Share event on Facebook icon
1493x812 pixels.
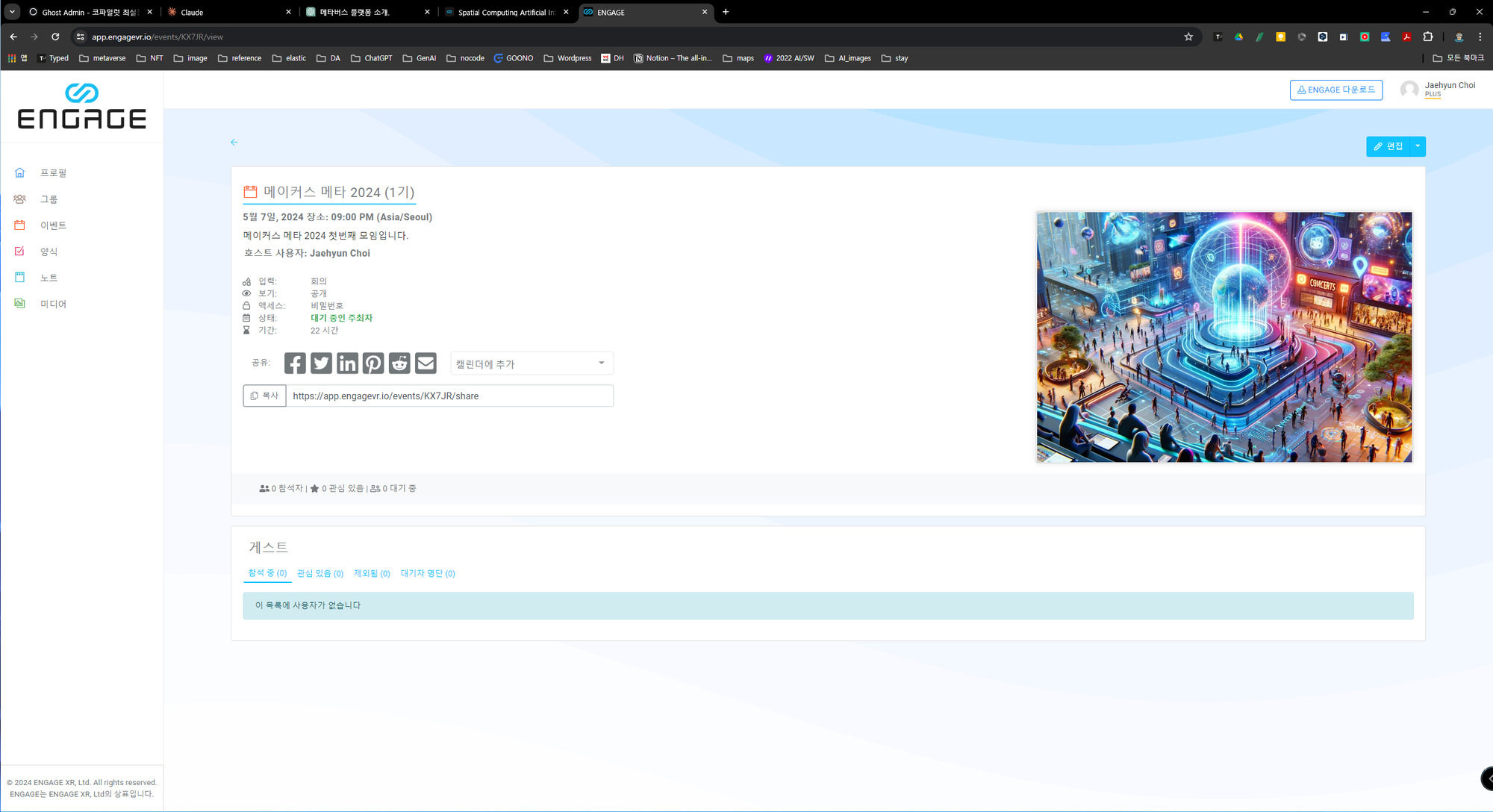click(x=295, y=363)
